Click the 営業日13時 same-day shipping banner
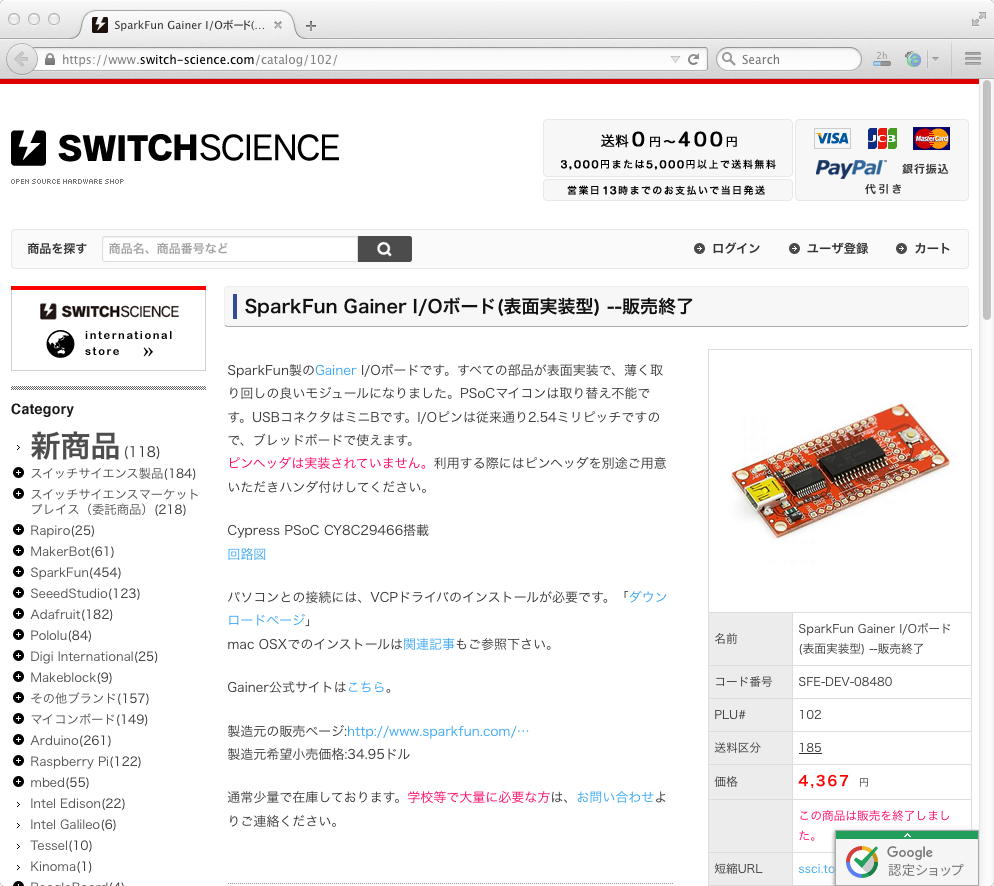This screenshot has height=886, width=994. [x=668, y=190]
